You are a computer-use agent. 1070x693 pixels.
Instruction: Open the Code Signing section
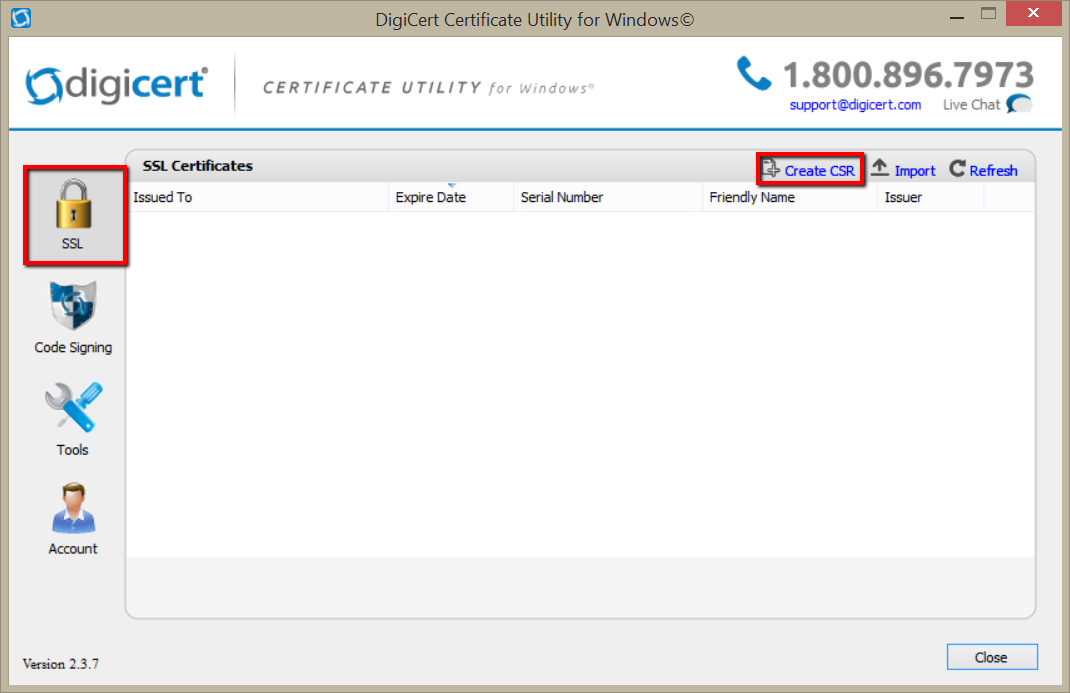73,318
